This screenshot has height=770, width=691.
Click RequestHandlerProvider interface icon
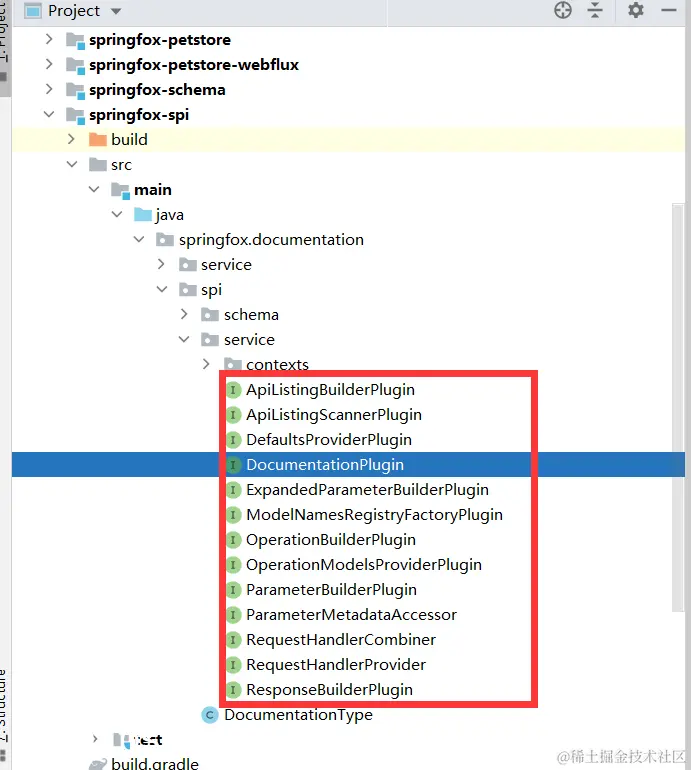233,665
